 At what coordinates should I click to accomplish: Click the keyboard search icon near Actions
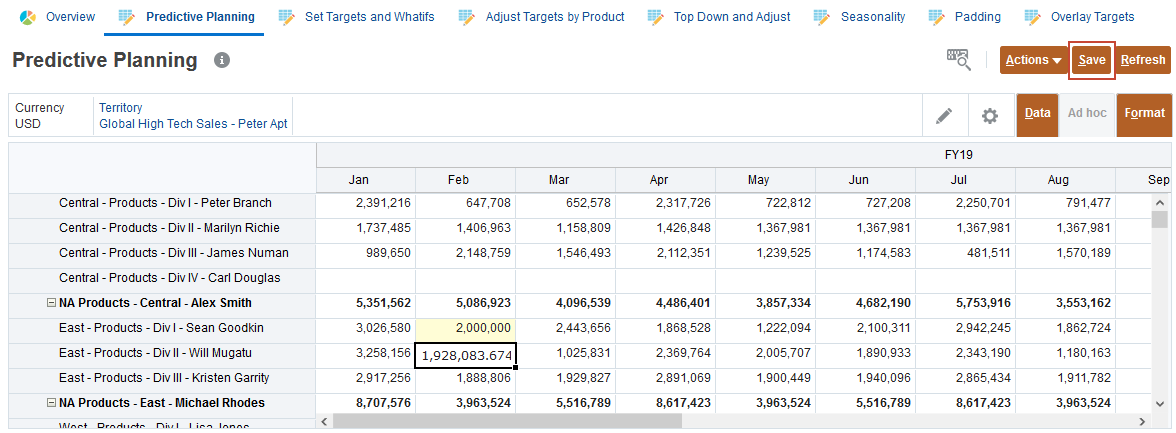point(958,60)
